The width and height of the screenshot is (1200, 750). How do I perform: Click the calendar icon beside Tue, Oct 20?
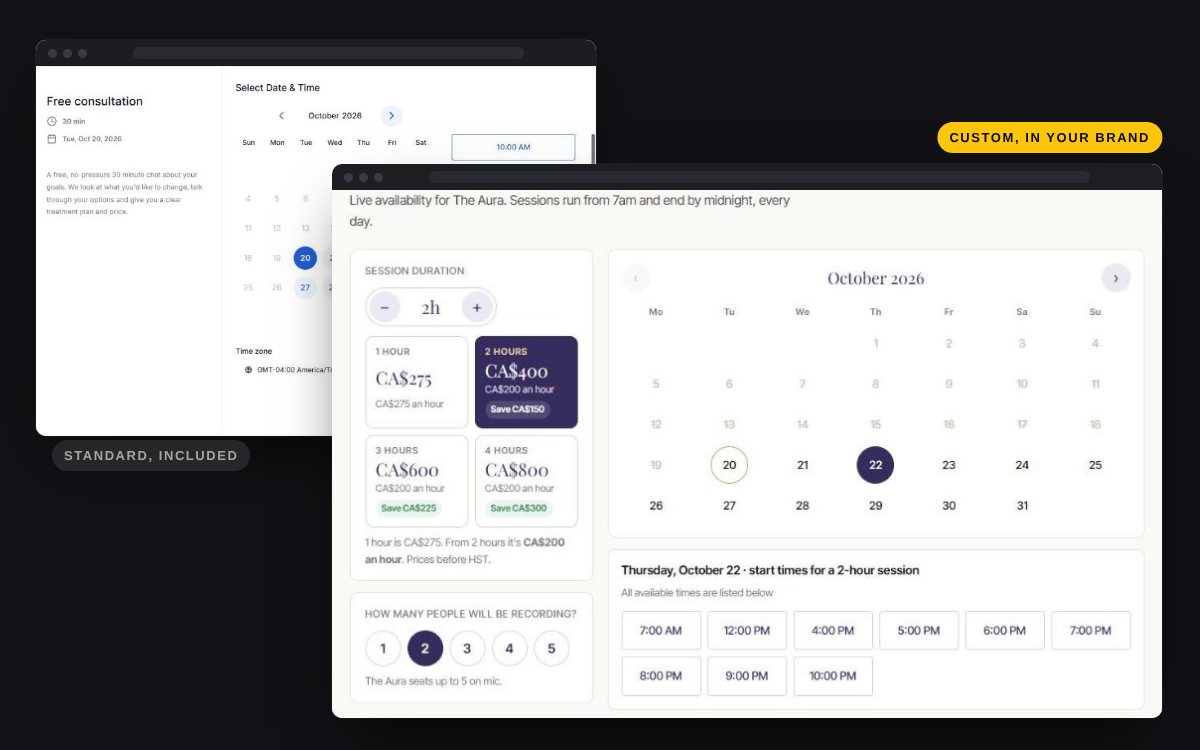pos(52,139)
